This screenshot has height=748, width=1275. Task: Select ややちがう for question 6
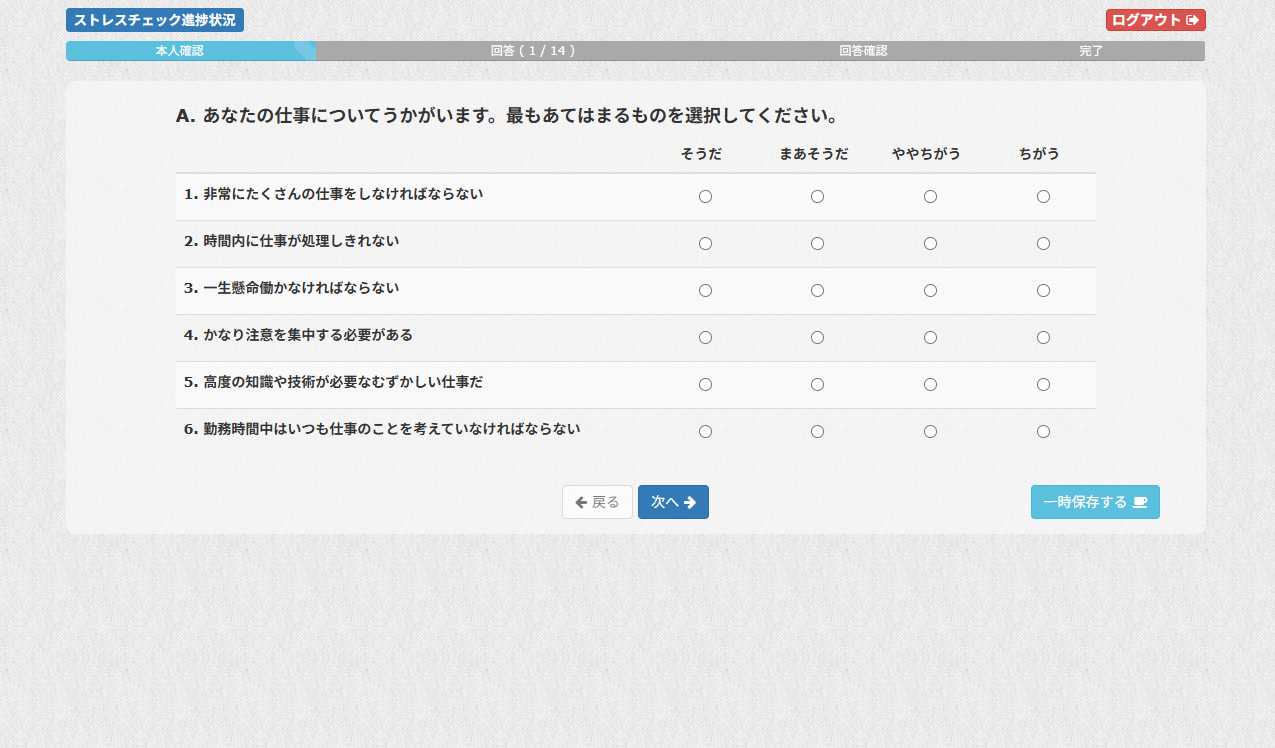point(930,432)
